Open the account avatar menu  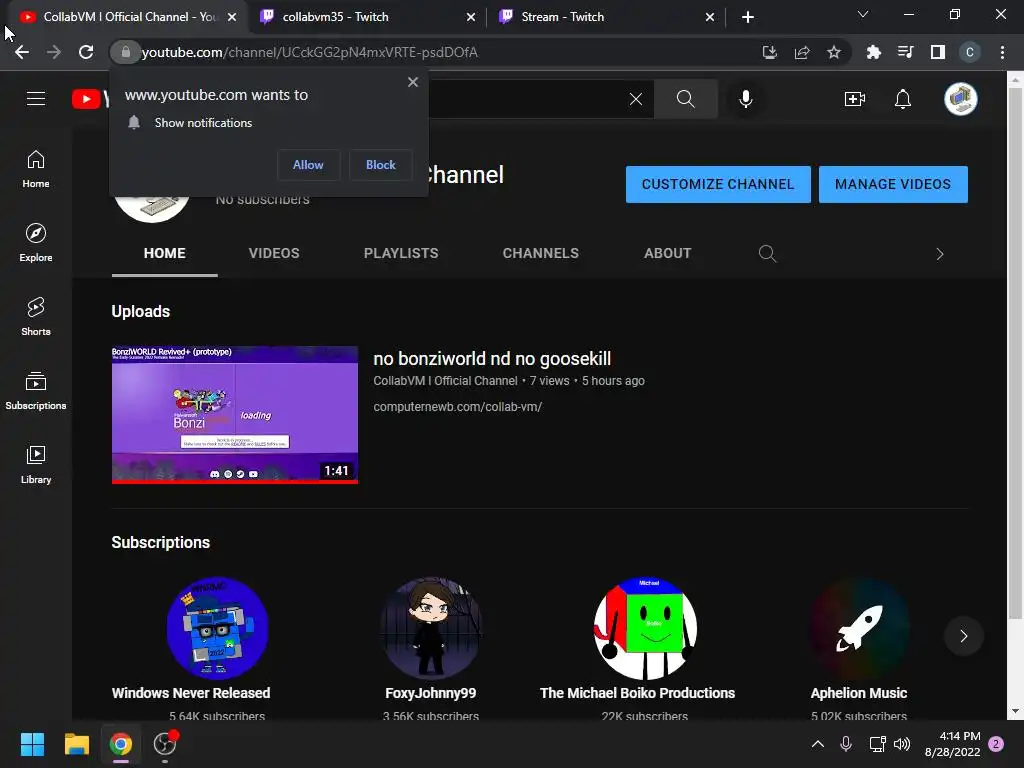[x=961, y=99]
